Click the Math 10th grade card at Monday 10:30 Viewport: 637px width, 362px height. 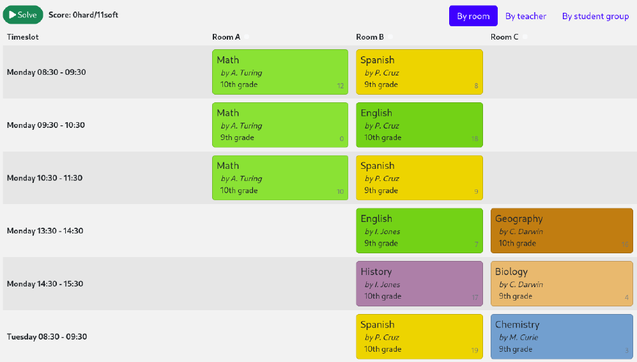pos(280,178)
